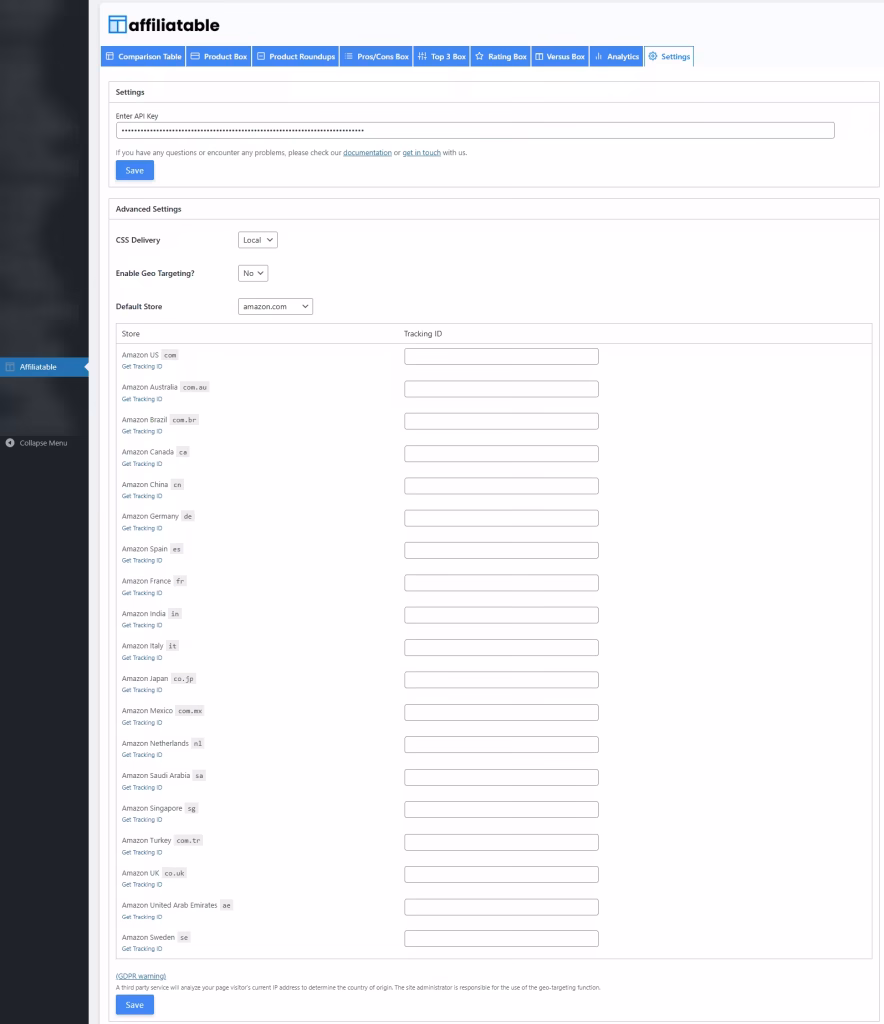The height and width of the screenshot is (1024, 884).
Task: Click the Settings gear icon
Action: [x=653, y=56]
